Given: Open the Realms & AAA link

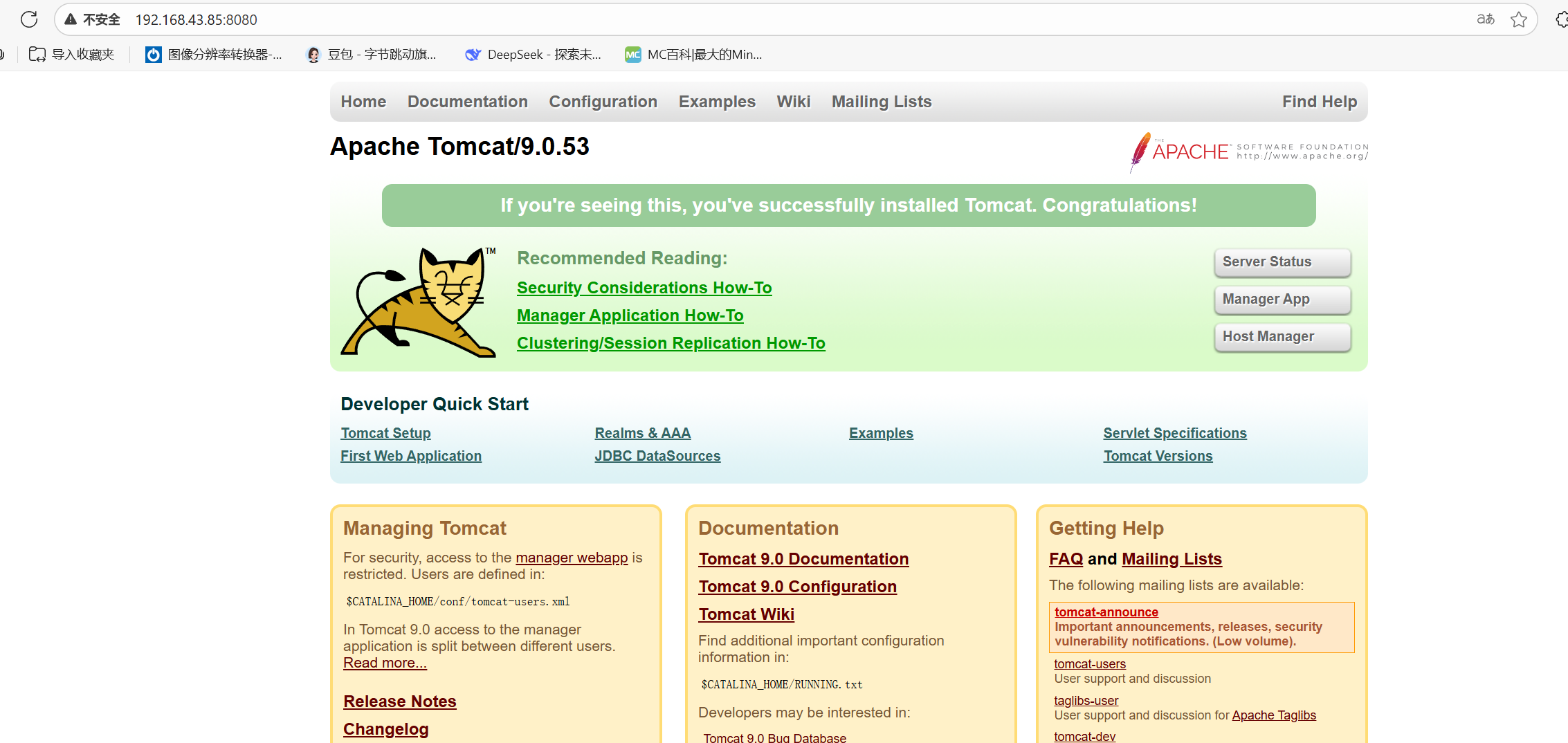Looking at the screenshot, I should coord(643,433).
